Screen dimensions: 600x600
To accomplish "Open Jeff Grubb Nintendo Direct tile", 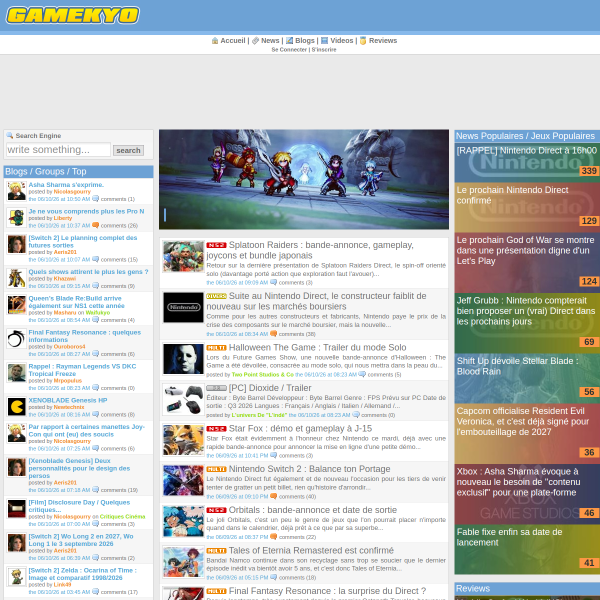I will pyautogui.click(x=527, y=323).
